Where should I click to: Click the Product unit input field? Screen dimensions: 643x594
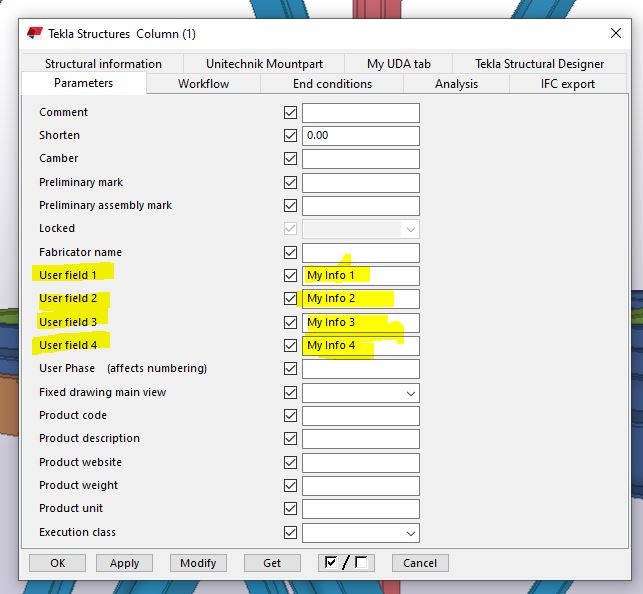(361, 509)
